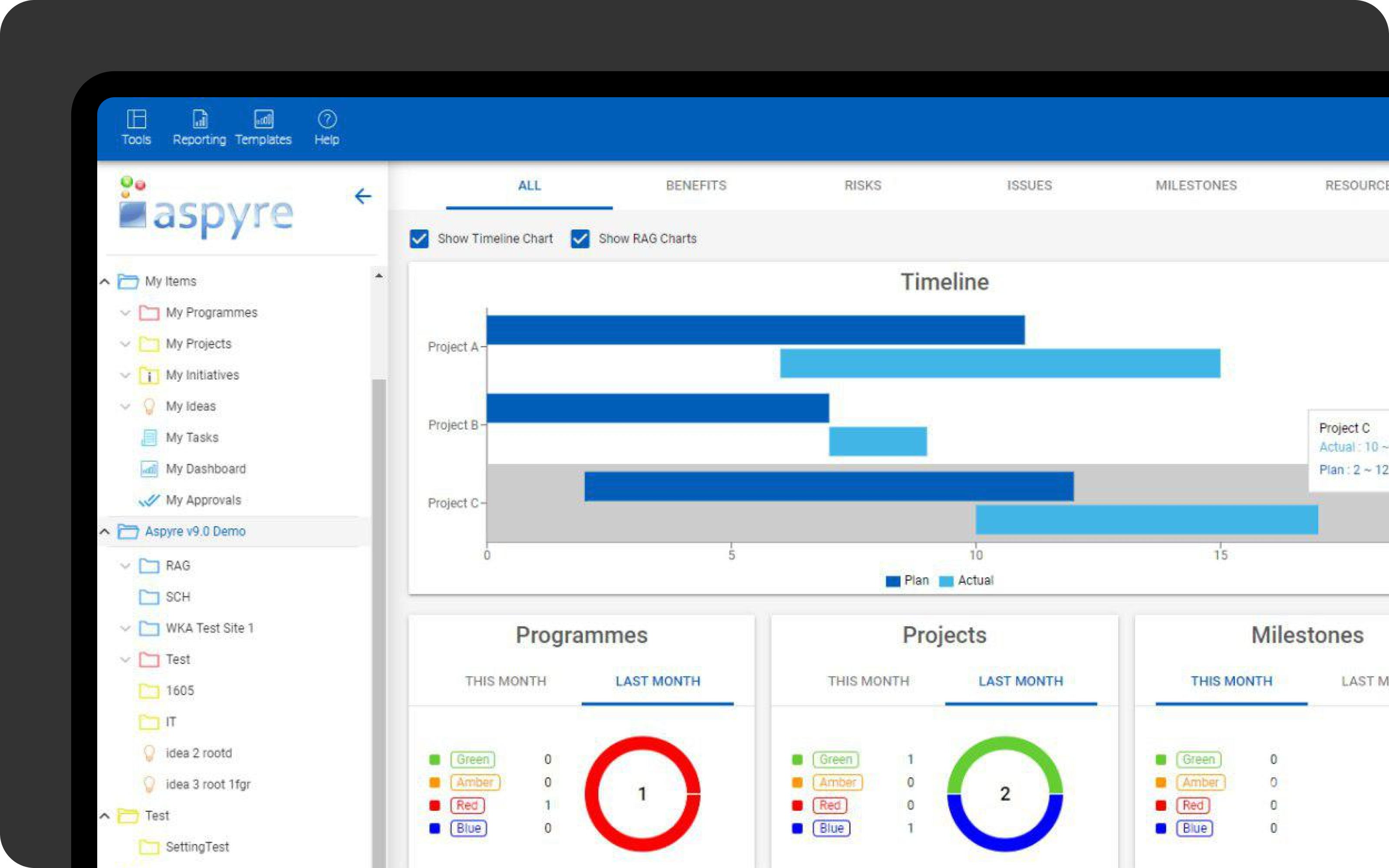Open the Tools menu icon
Viewport: 1389px width, 868px height.
click(136, 119)
